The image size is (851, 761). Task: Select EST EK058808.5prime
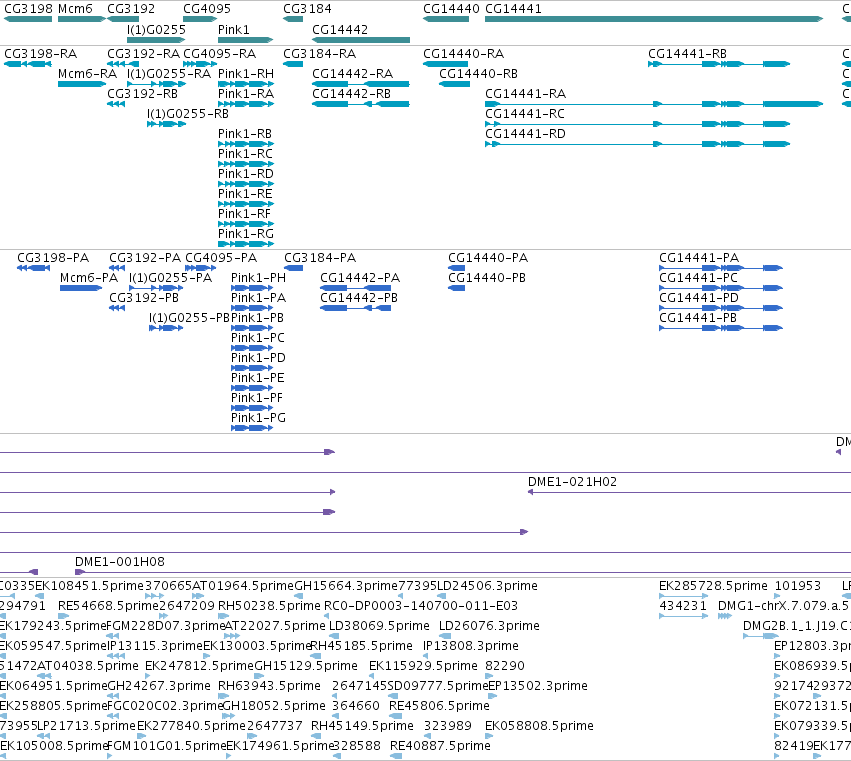pyautogui.click(x=539, y=726)
